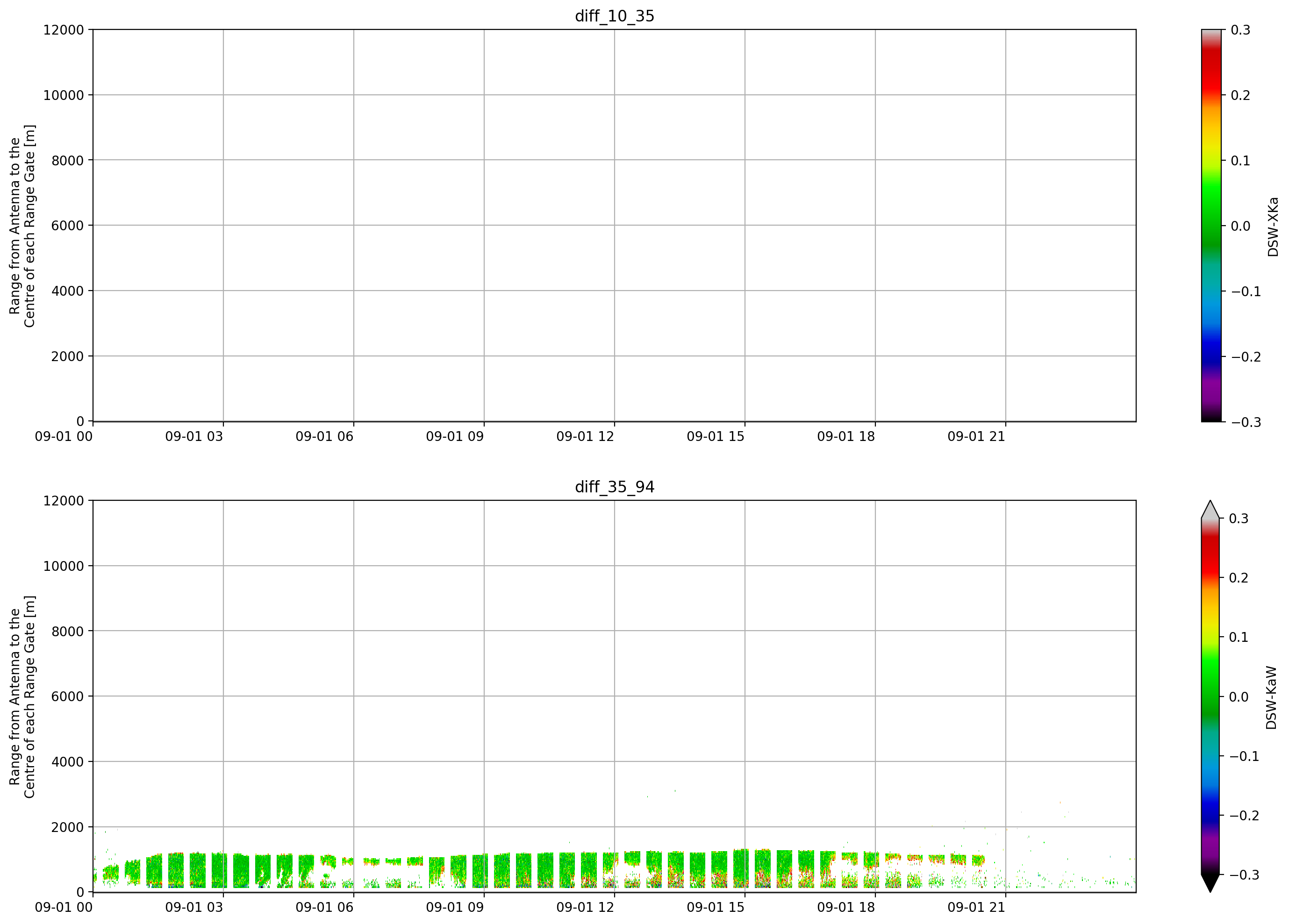Click the bottom plot's y-axis range label

(22, 696)
